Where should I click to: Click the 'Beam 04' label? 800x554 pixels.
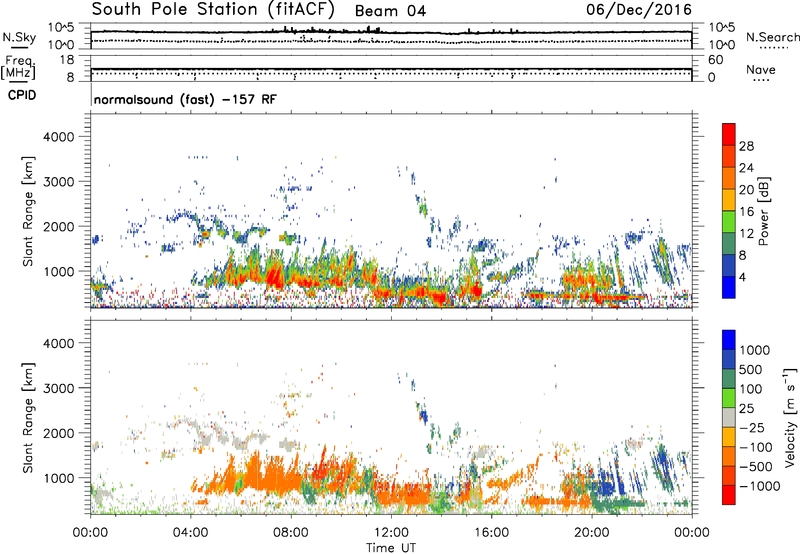390,11
